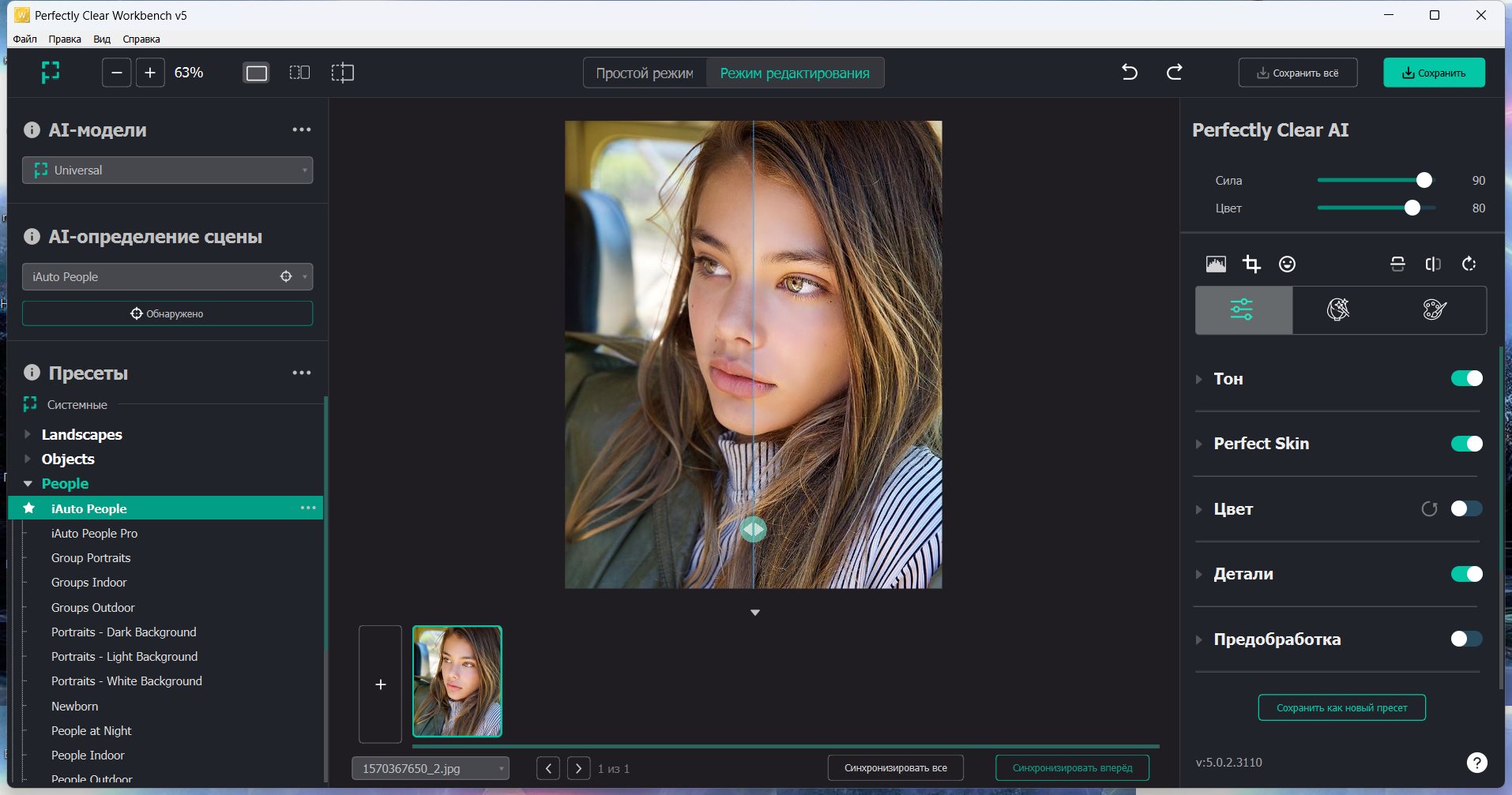This screenshot has width=1512, height=795.
Task: Open the Правка menu
Action: point(64,39)
